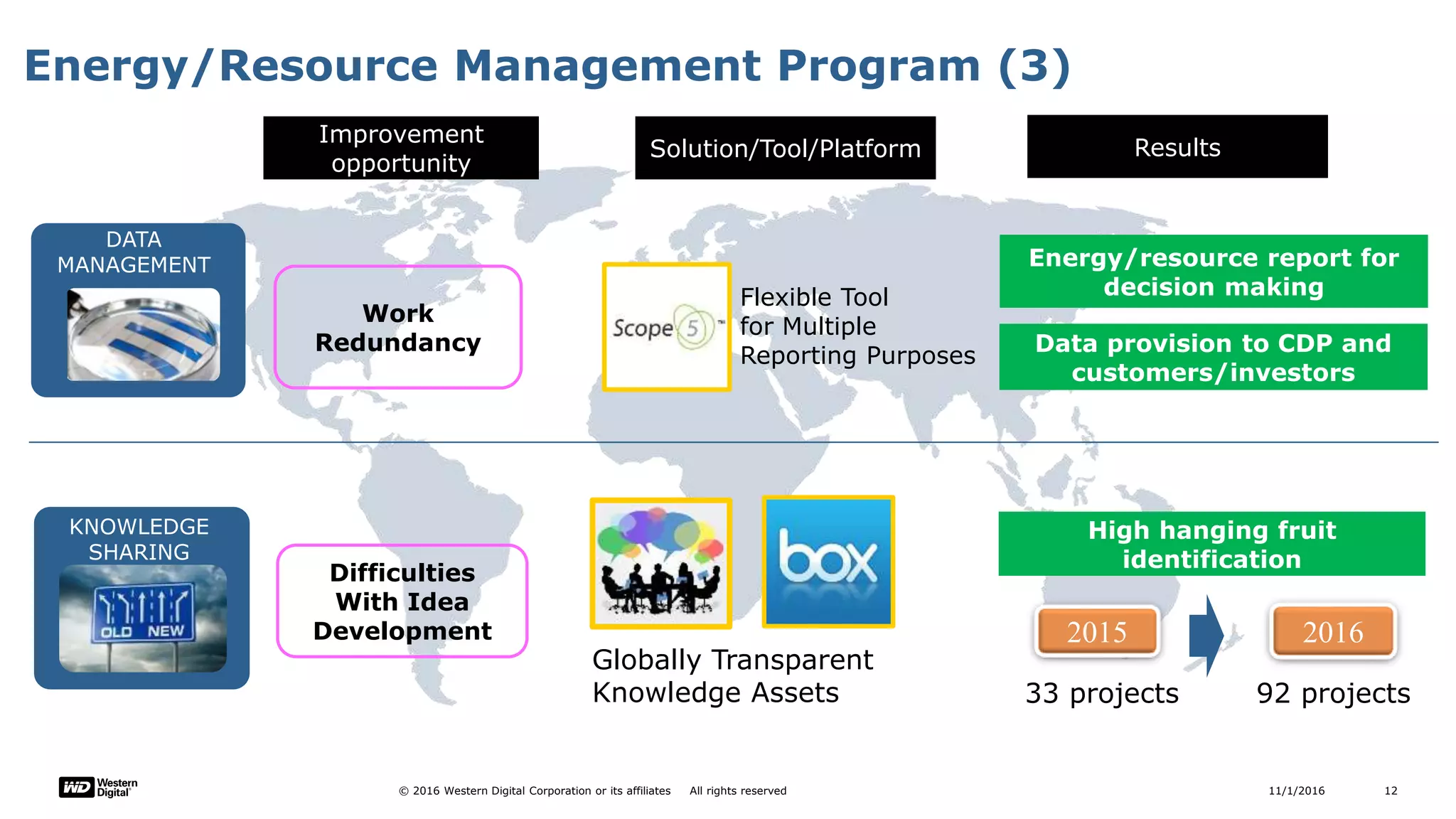This screenshot has width=1456, height=819.
Task: Click the Data Management panel heading
Action: pos(134,252)
